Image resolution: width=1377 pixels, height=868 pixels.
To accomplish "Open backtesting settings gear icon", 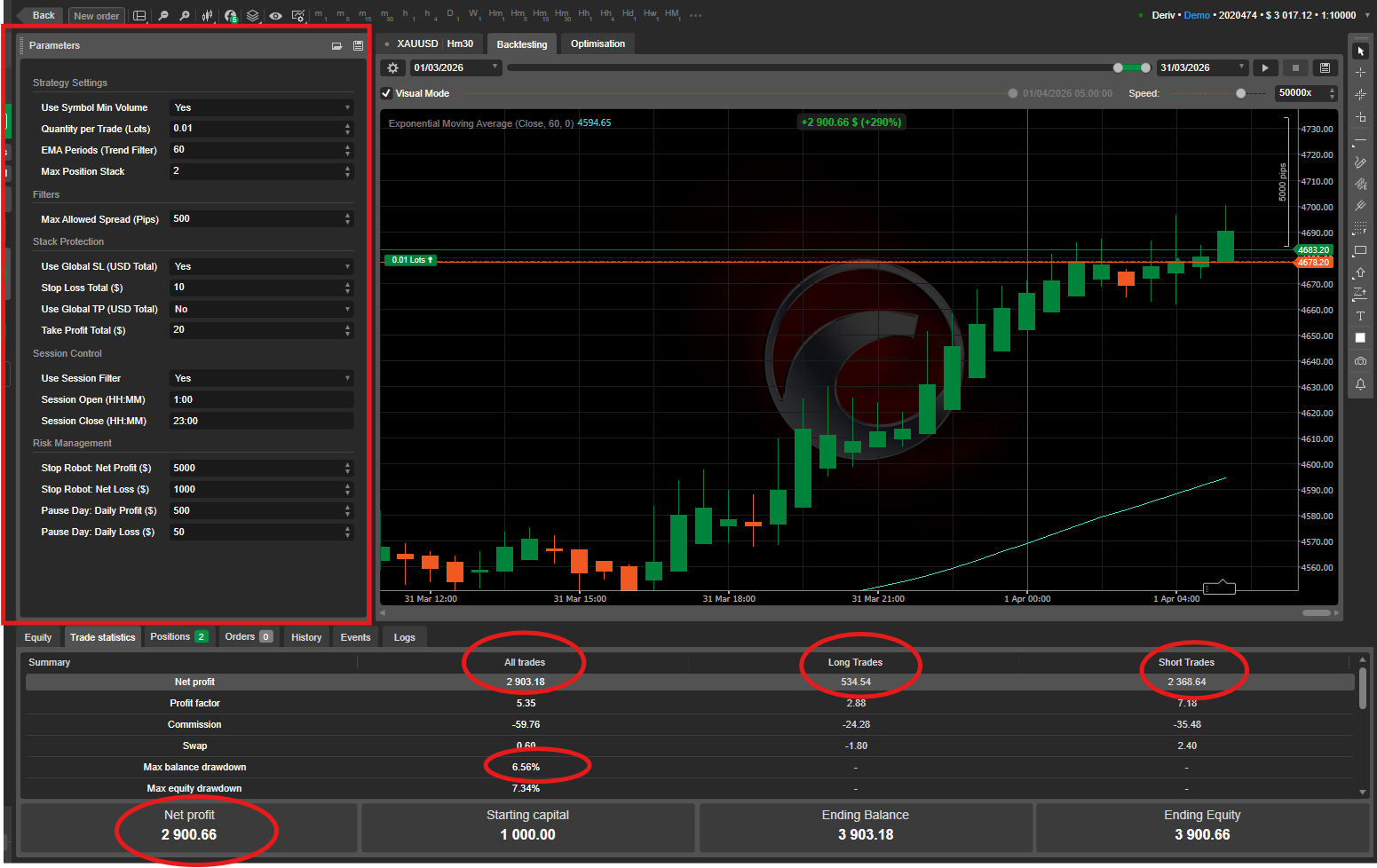I will click(392, 68).
